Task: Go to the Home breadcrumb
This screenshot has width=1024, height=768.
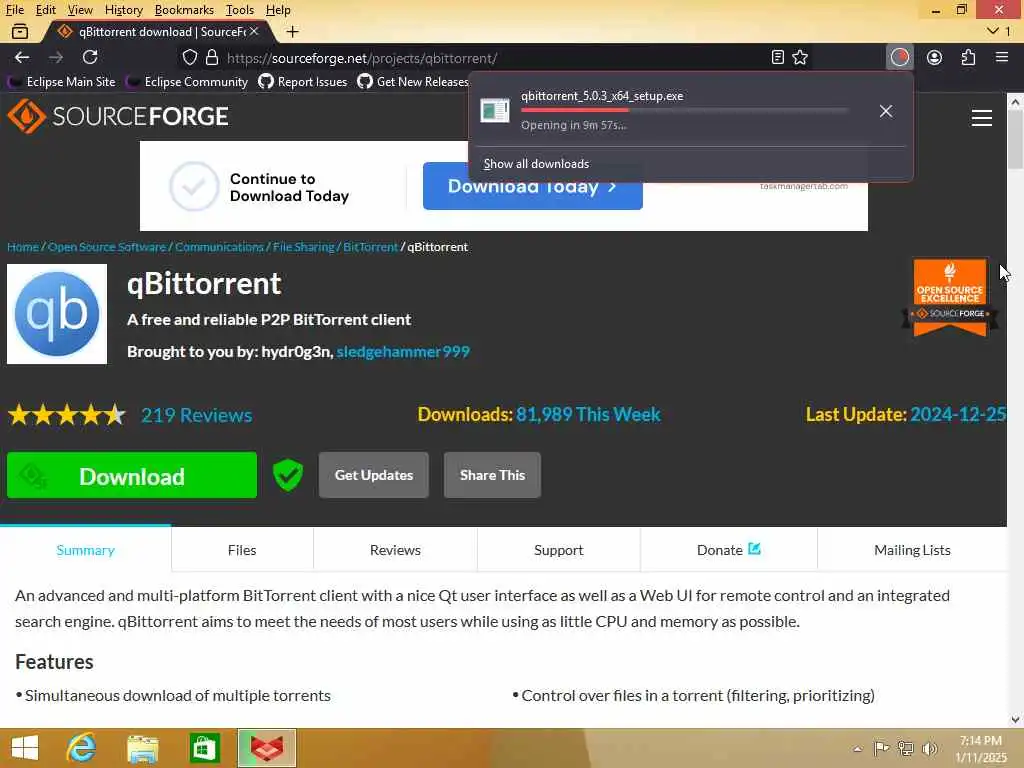Action: point(23,247)
